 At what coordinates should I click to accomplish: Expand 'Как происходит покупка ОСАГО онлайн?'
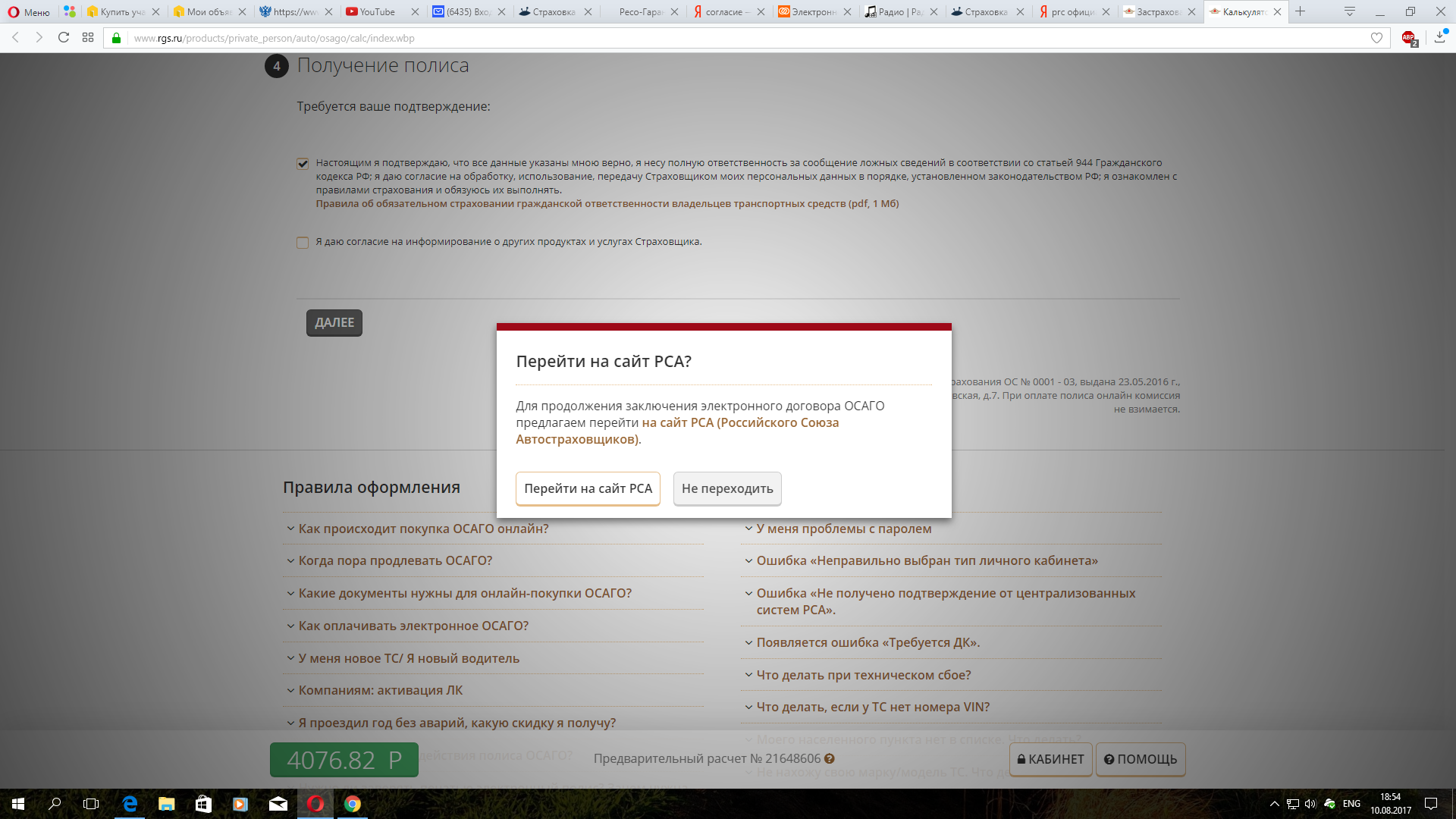click(x=422, y=529)
